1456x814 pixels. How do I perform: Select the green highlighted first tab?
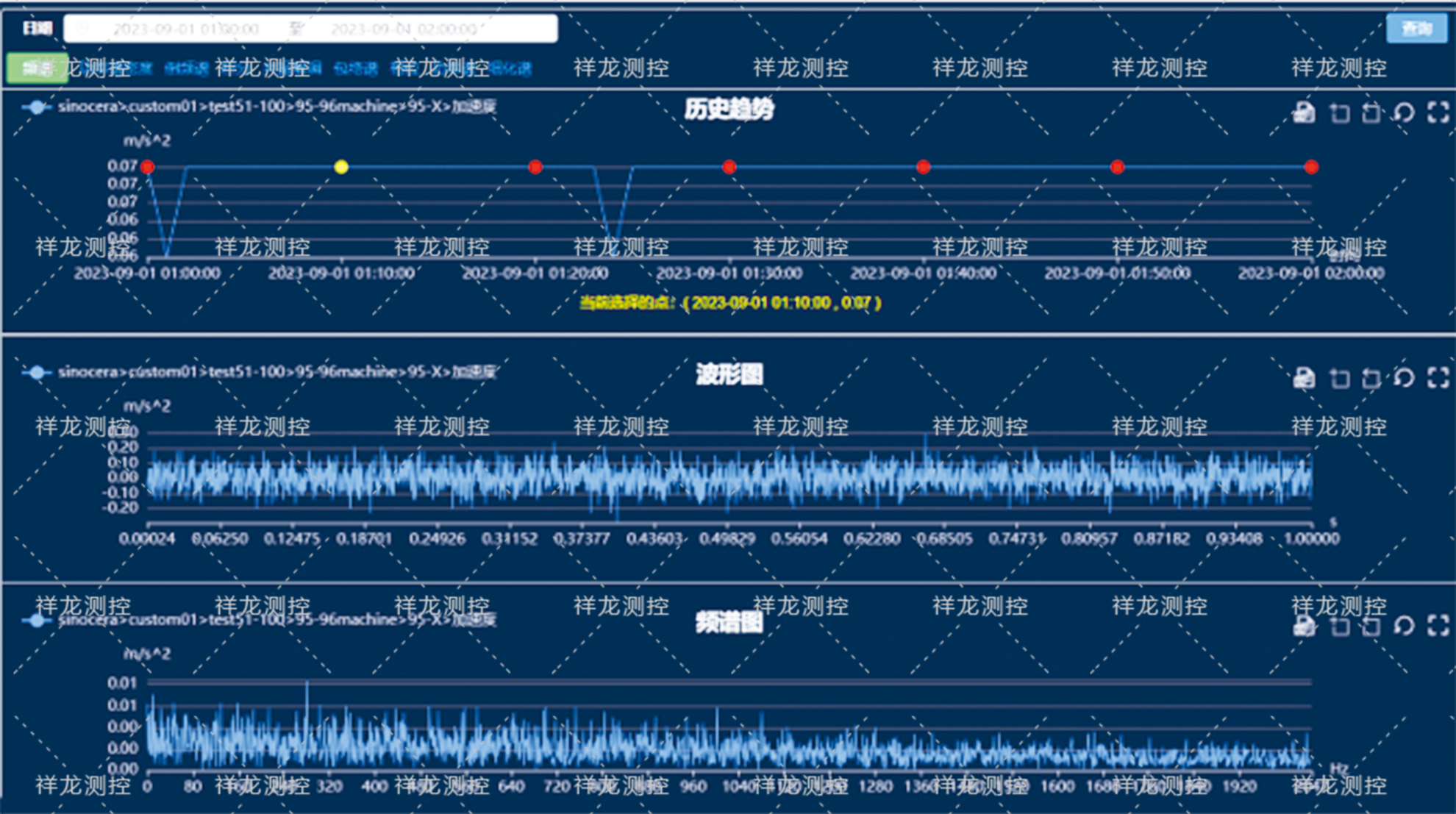click(x=37, y=68)
